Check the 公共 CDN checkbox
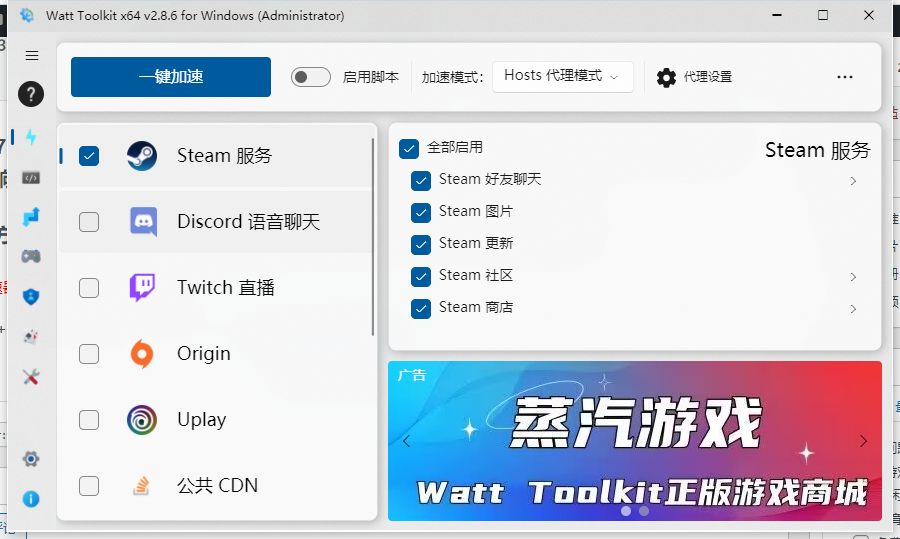 [89, 486]
